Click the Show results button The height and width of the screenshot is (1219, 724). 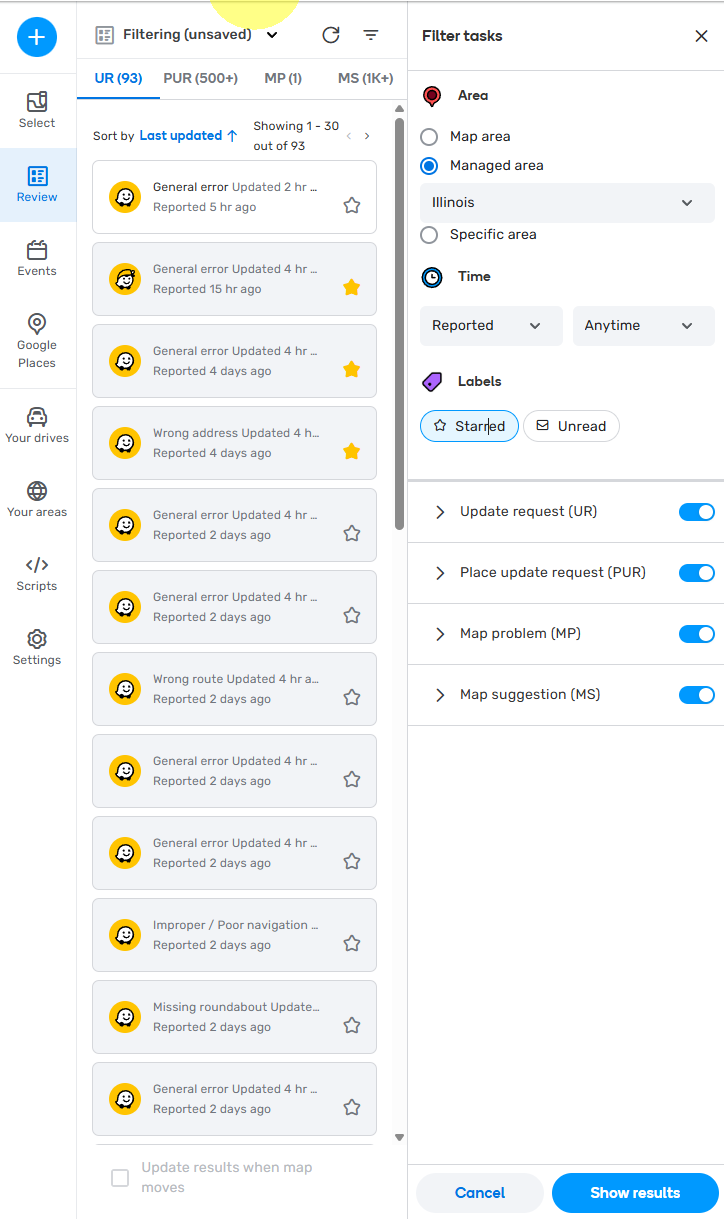(x=635, y=1192)
